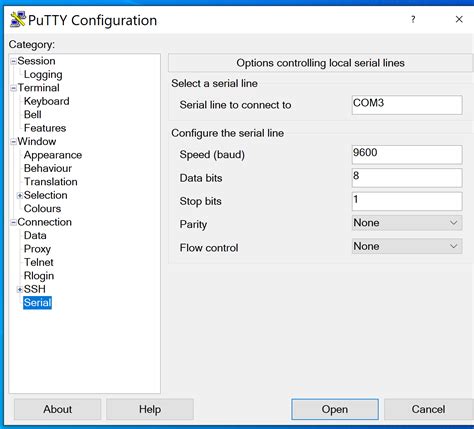Open the Data settings category
Screen dimensions: 474x429
(35, 235)
